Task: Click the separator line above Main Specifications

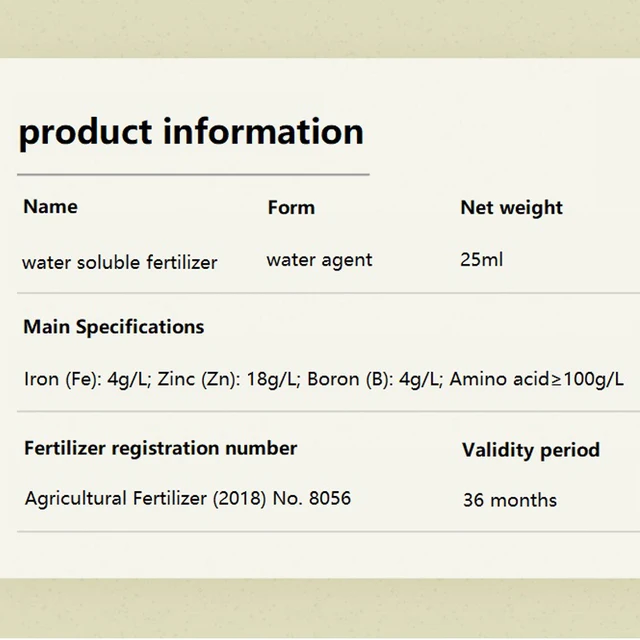Action: coord(320,293)
